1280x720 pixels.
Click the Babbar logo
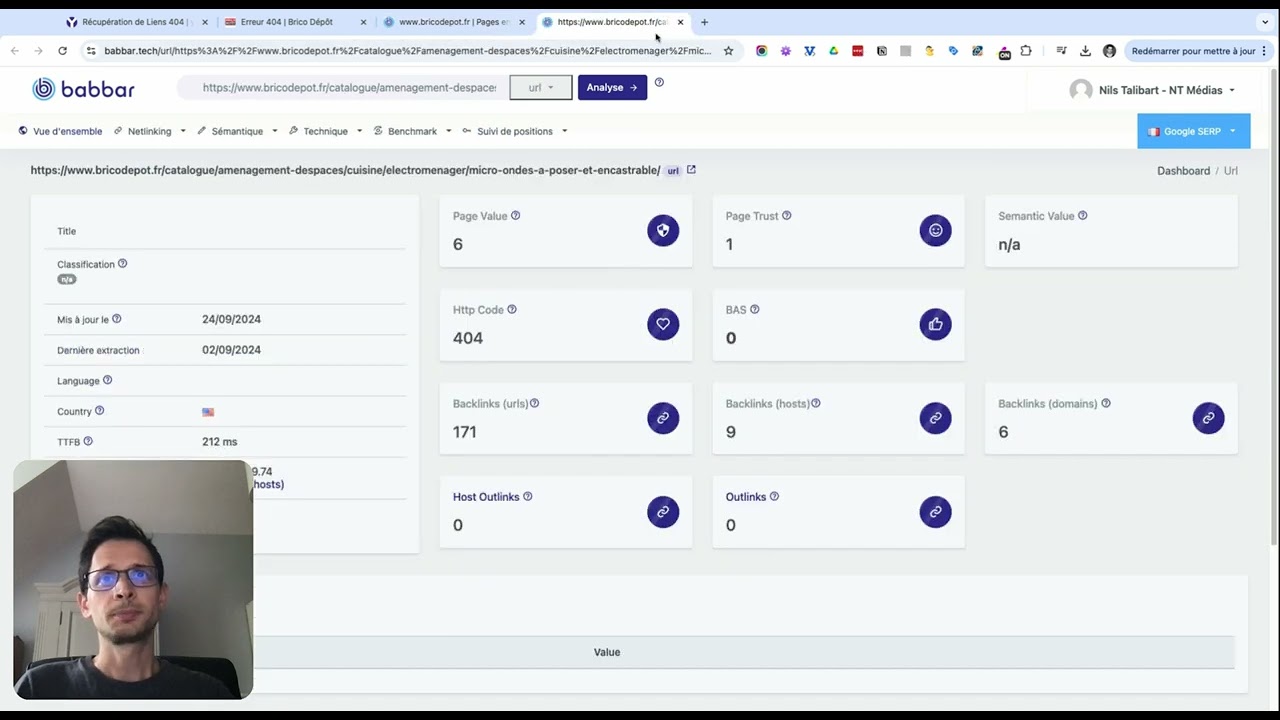(83, 89)
